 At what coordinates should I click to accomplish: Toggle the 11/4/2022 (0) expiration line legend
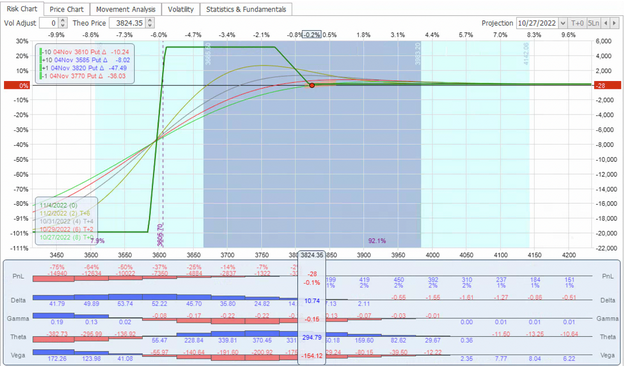pyautogui.click(x=59, y=205)
